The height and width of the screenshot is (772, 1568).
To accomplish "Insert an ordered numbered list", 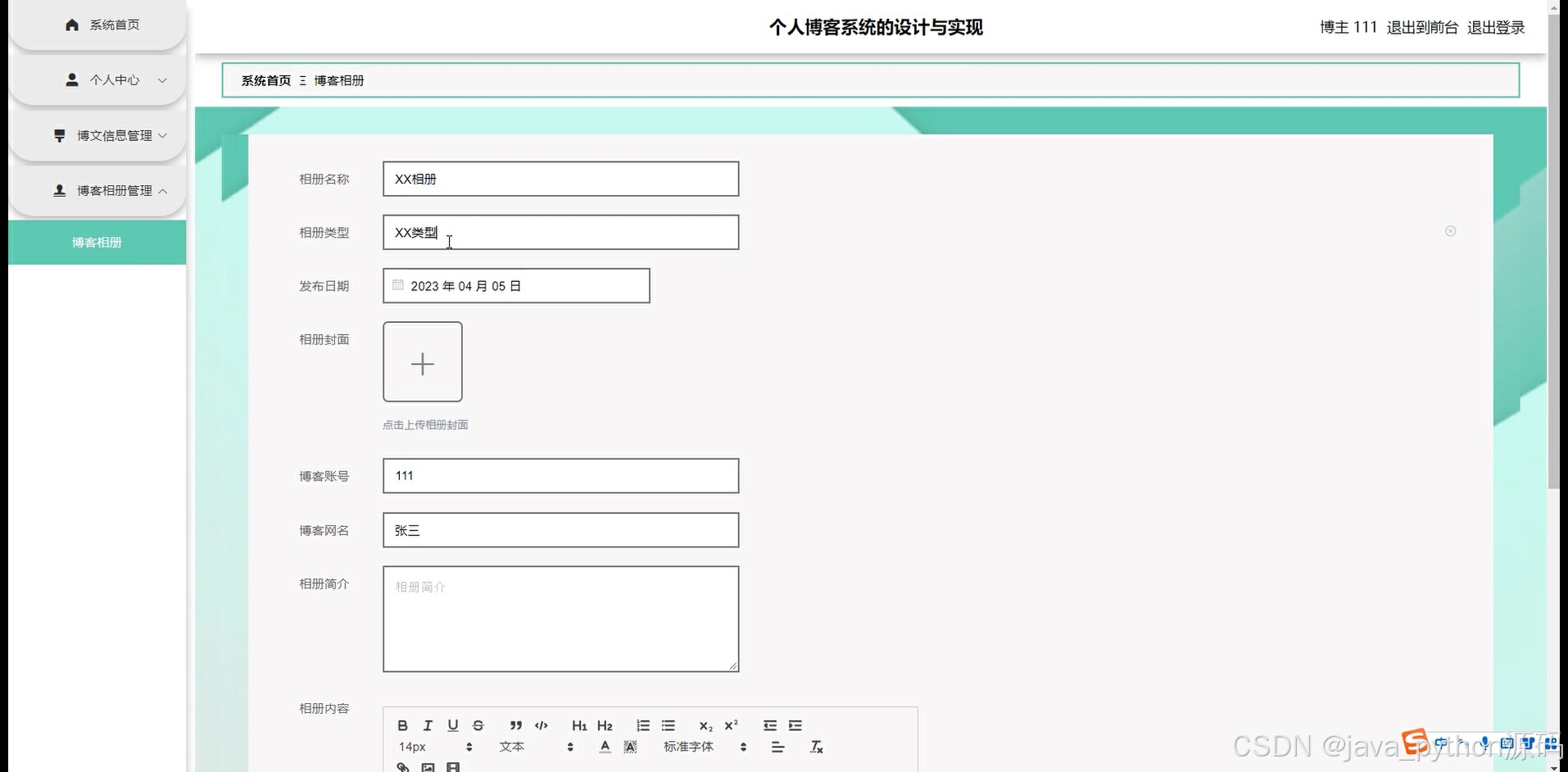I will coord(643,725).
